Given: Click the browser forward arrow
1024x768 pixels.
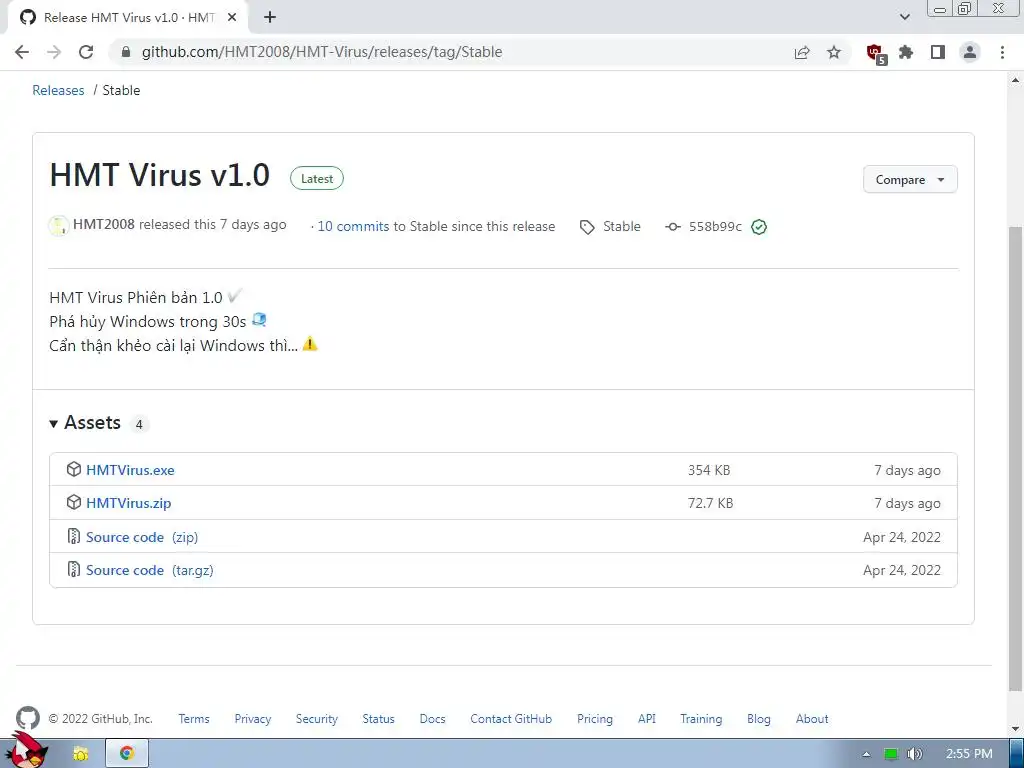Looking at the screenshot, I should pyautogui.click(x=54, y=52).
